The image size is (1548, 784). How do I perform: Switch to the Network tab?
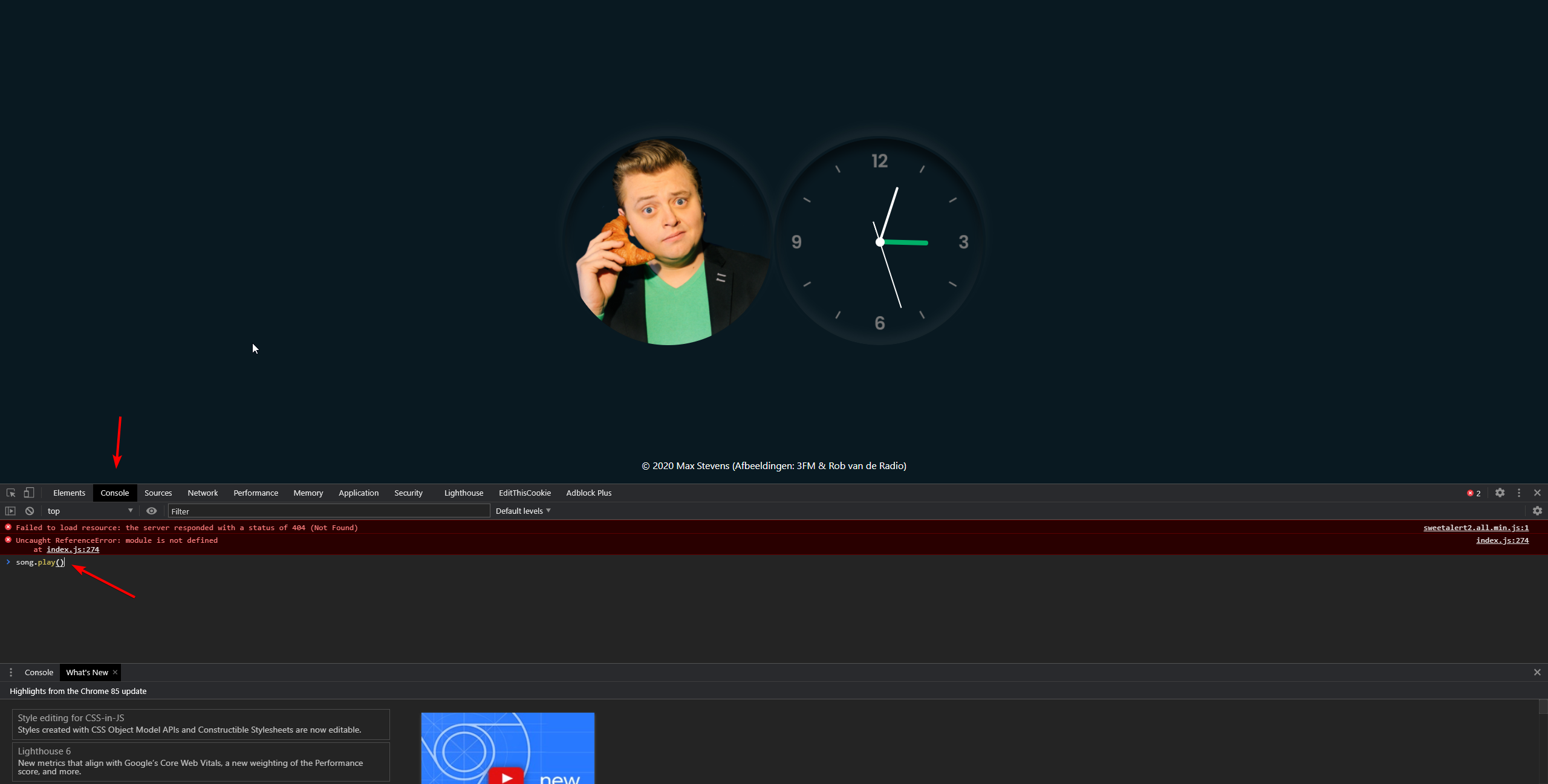(x=203, y=493)
